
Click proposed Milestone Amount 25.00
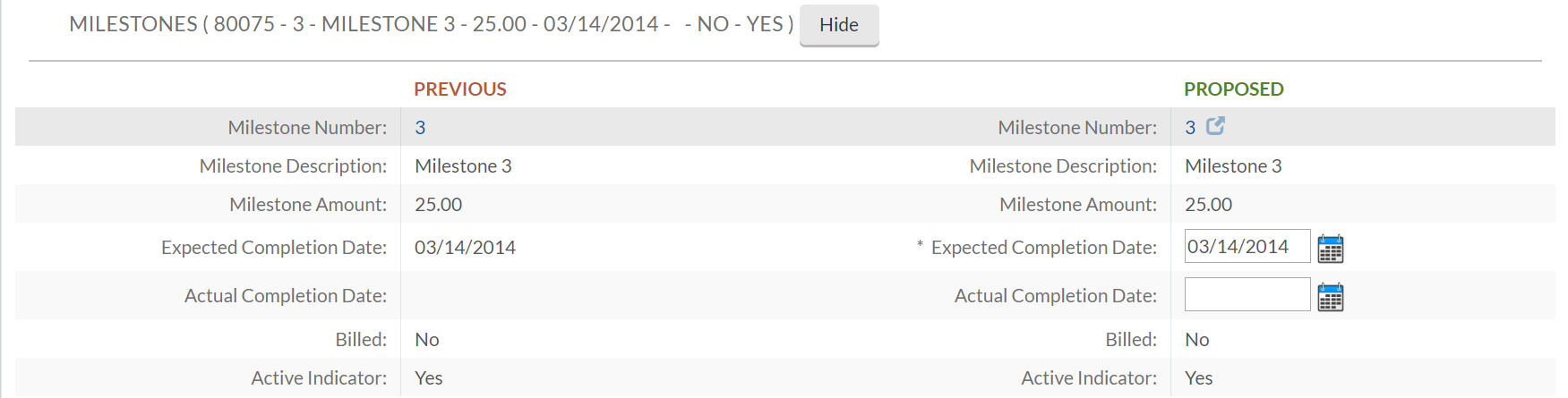pyautogui.click(x=1208, y=205)
